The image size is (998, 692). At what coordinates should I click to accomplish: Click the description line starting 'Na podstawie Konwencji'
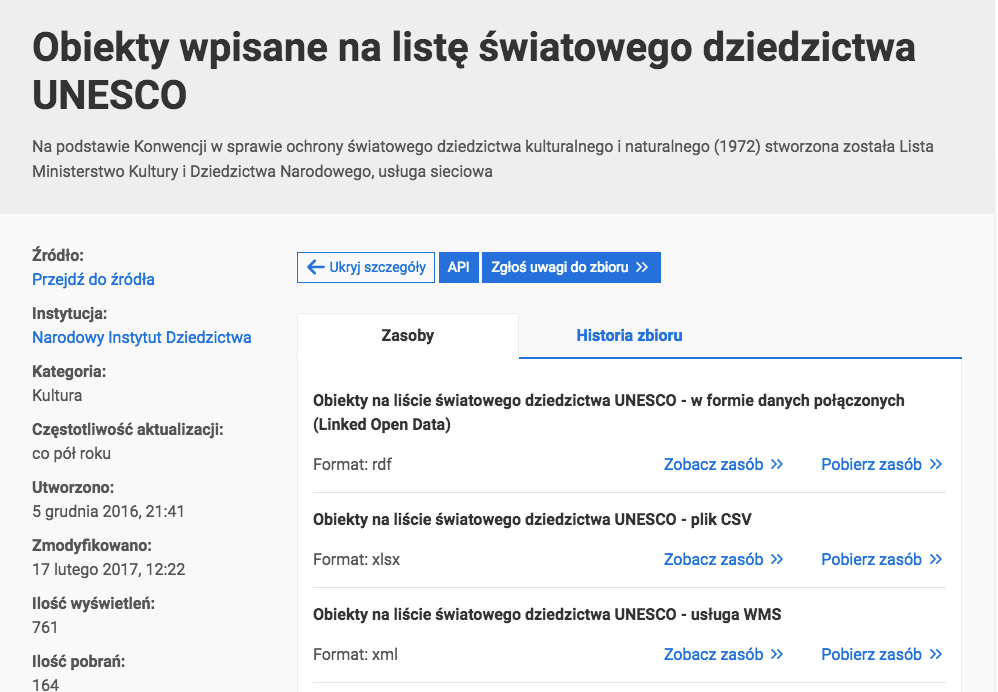(483, 146)
